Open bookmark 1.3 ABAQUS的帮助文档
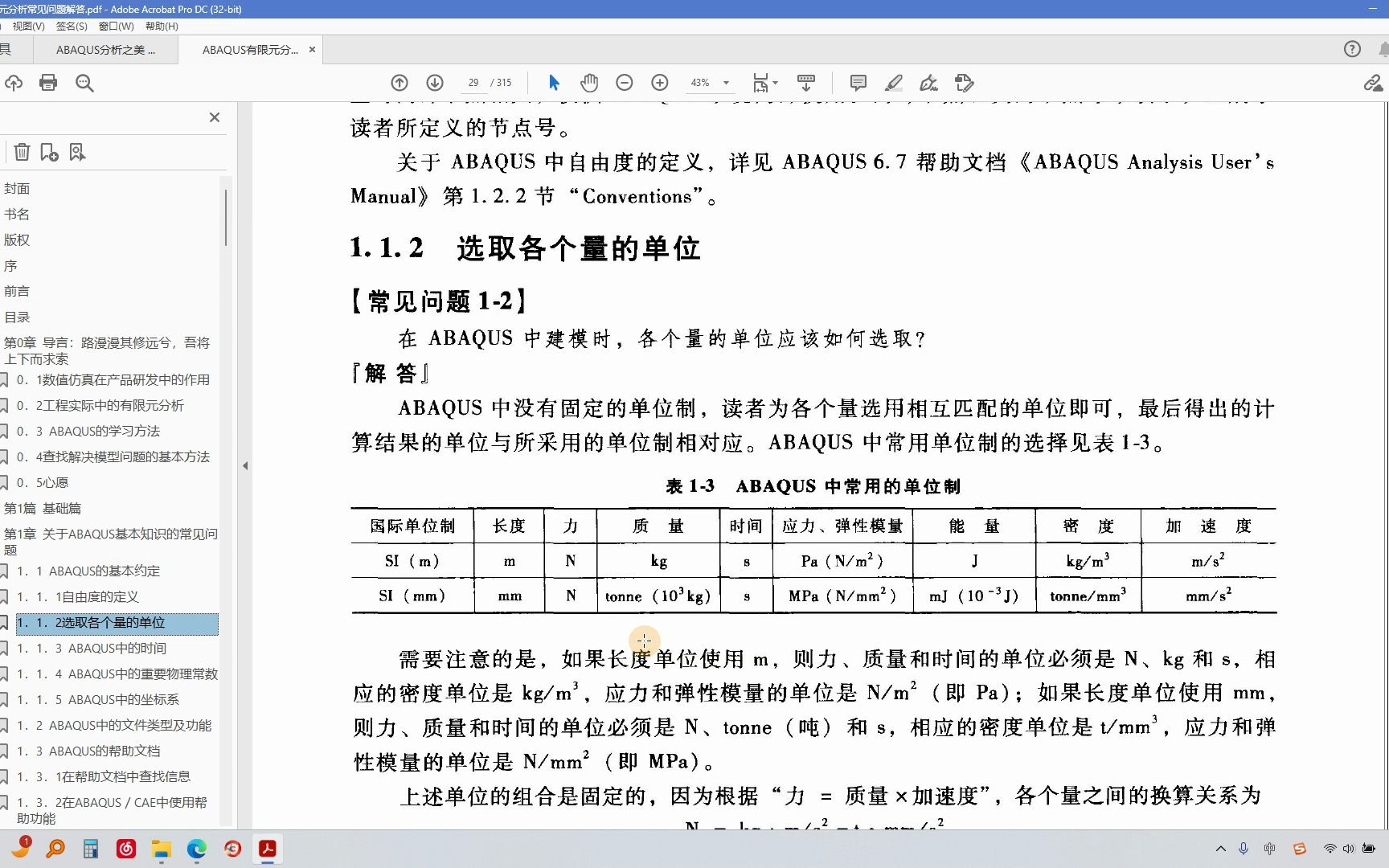This screenshot has height=868, width=1389. [88, 751]
